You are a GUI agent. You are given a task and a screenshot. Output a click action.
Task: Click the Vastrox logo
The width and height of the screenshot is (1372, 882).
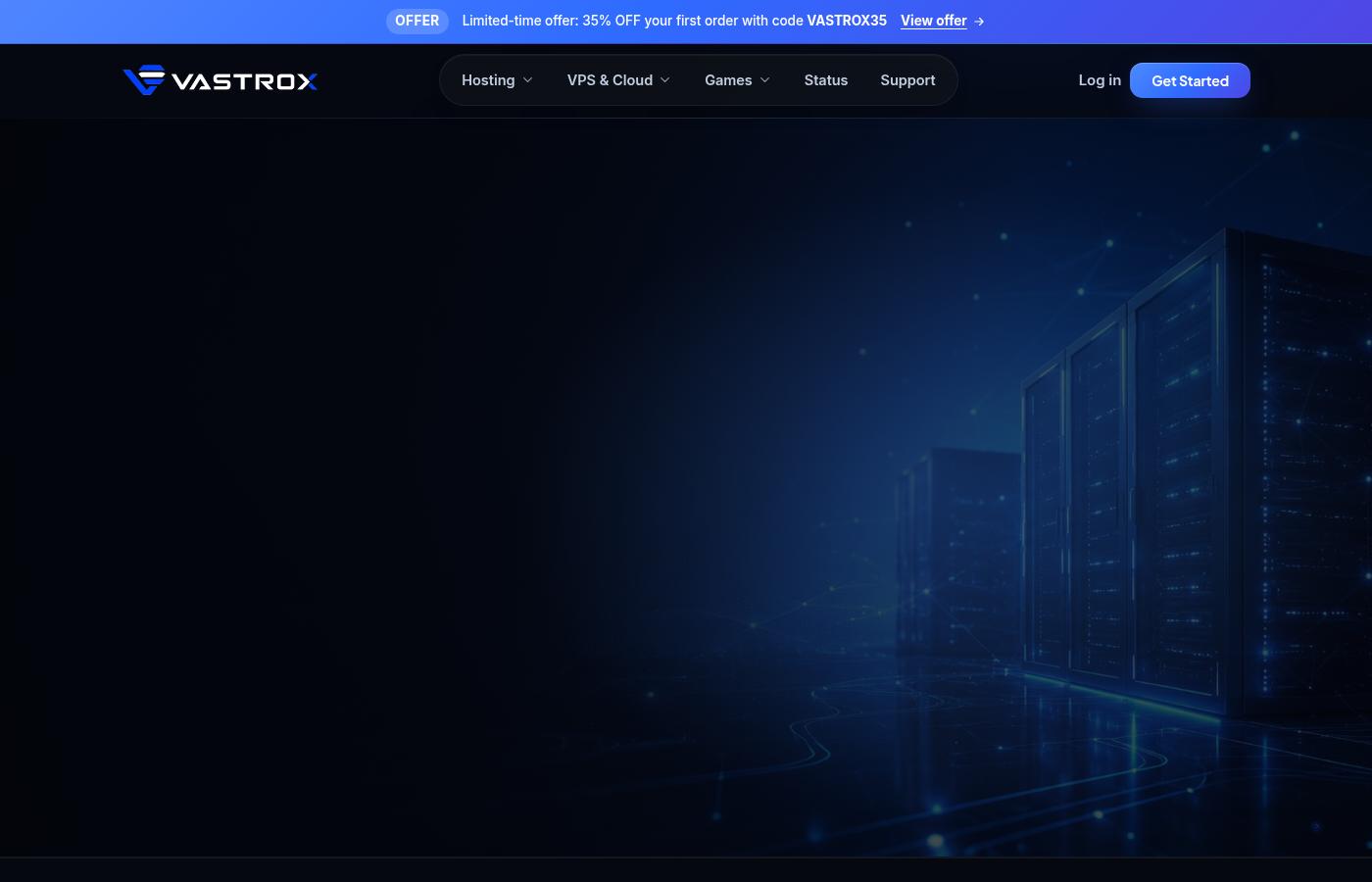pyautogui.click(x=220, y=80)
